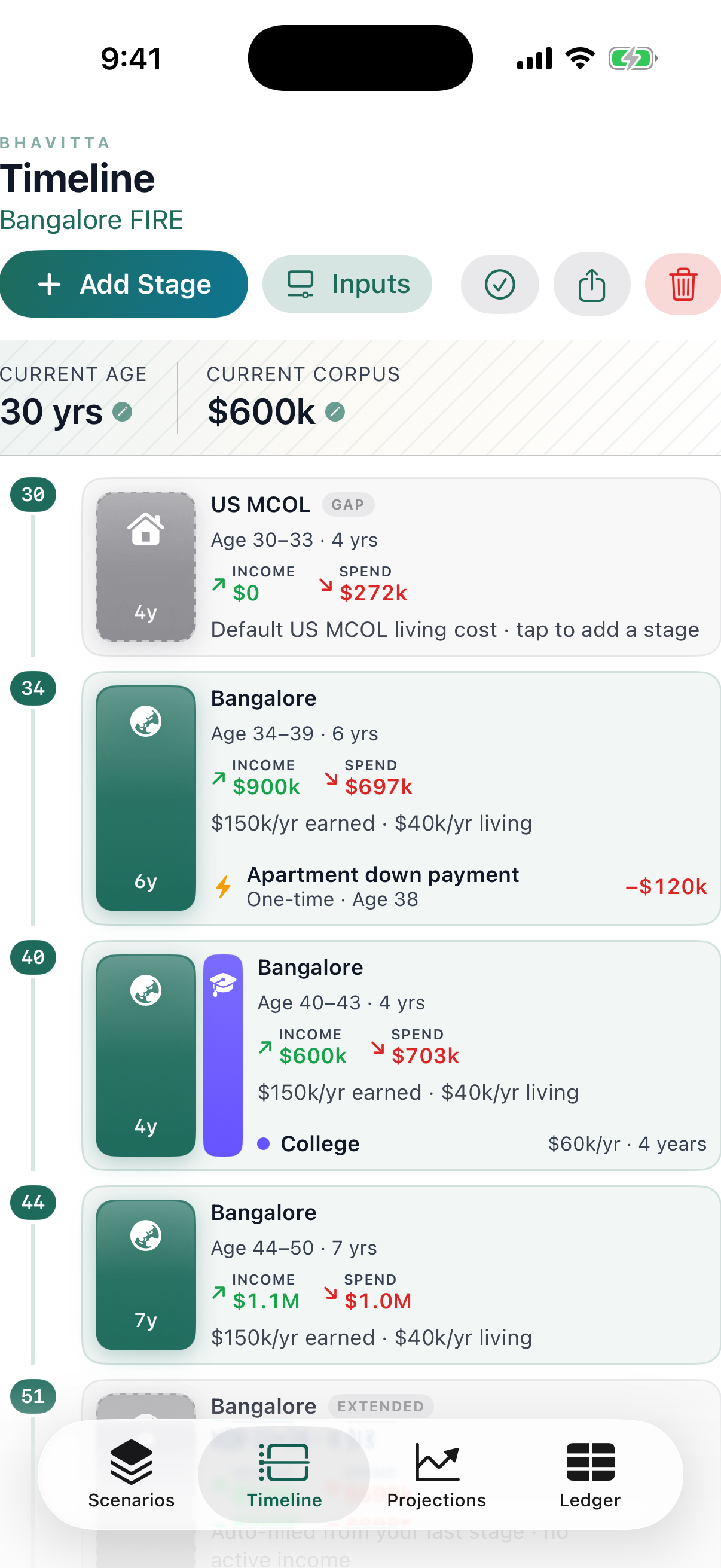The image size is (721, 1568).
Task: Select the age 44 timeline marker
Action: pyautogui.click(x=33, y=1203)
